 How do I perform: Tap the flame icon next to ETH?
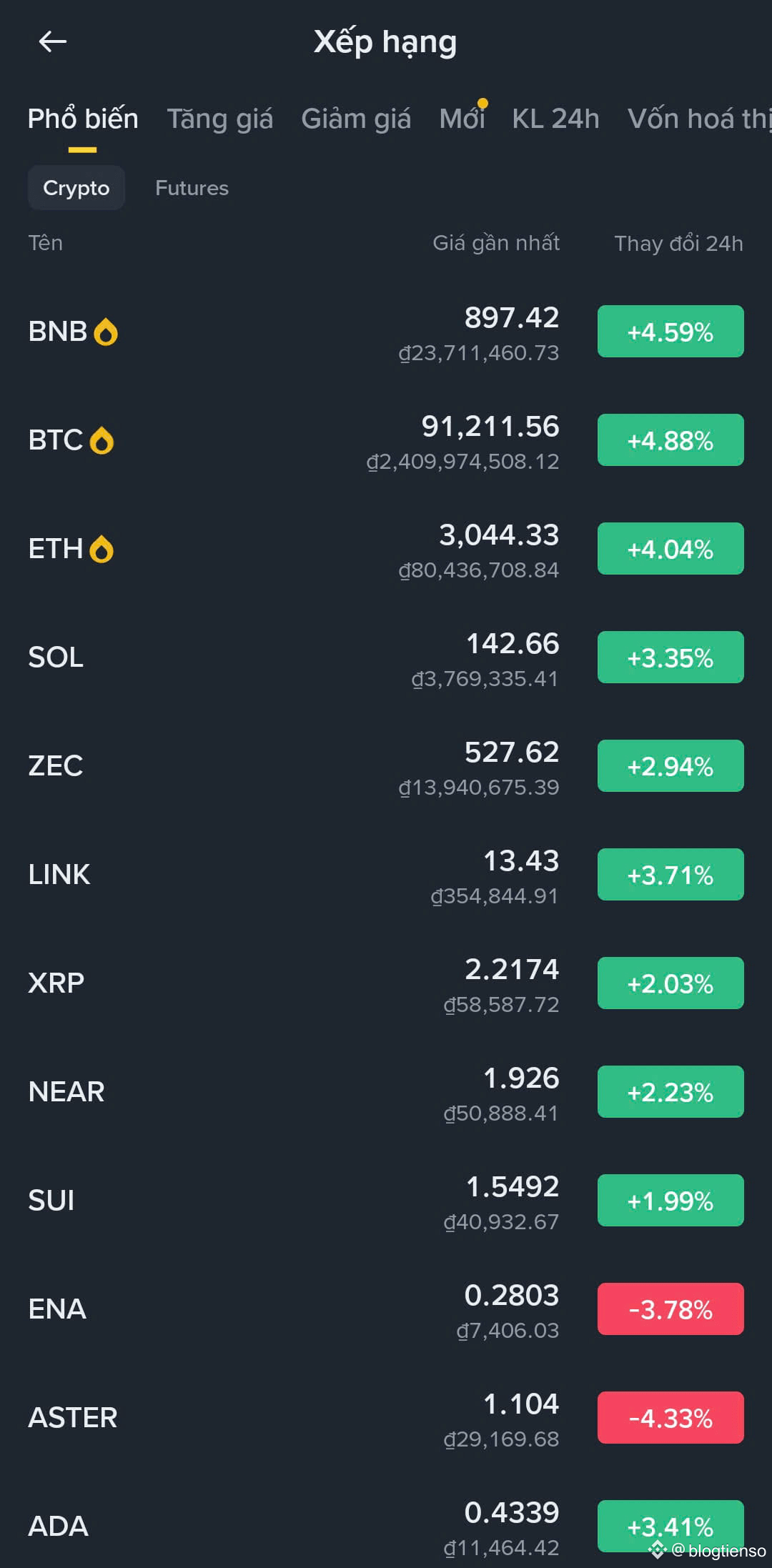click(x=102, y=550)
